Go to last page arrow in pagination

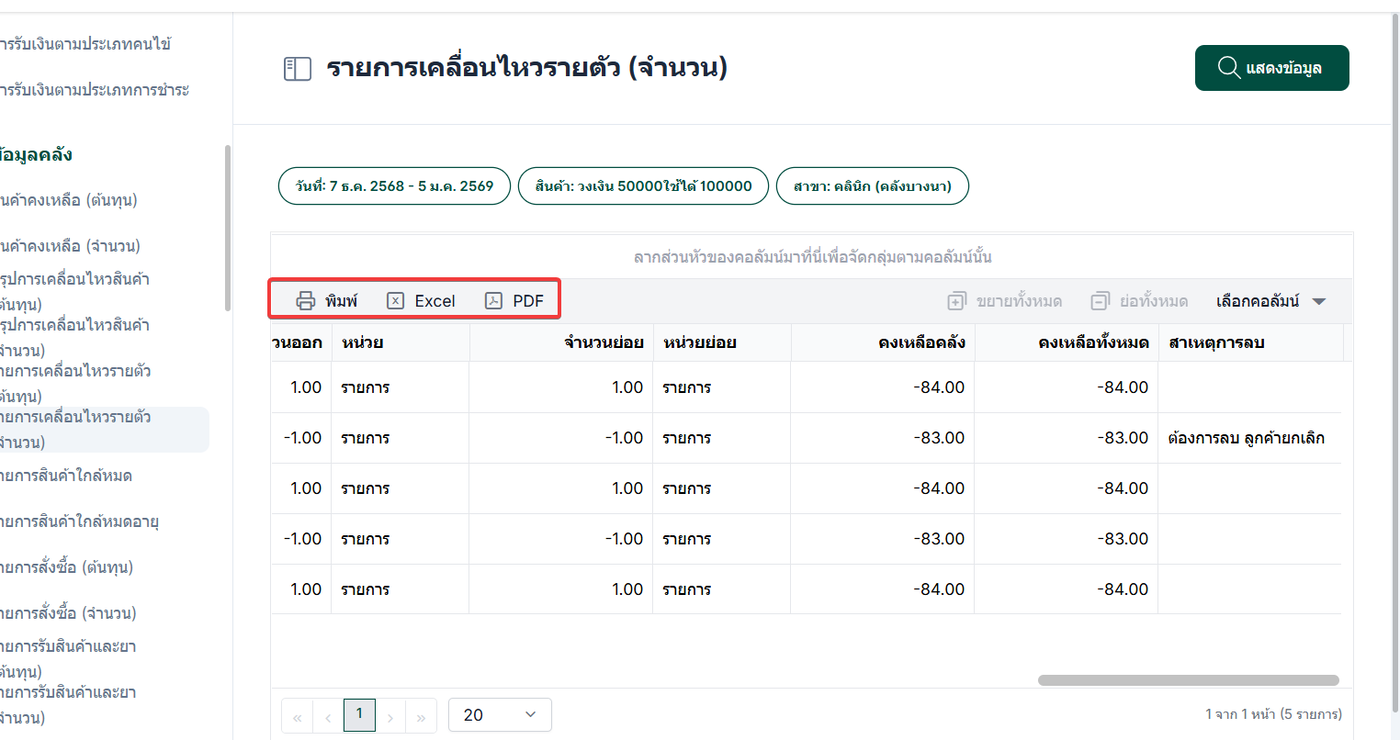tap(421, 716)
